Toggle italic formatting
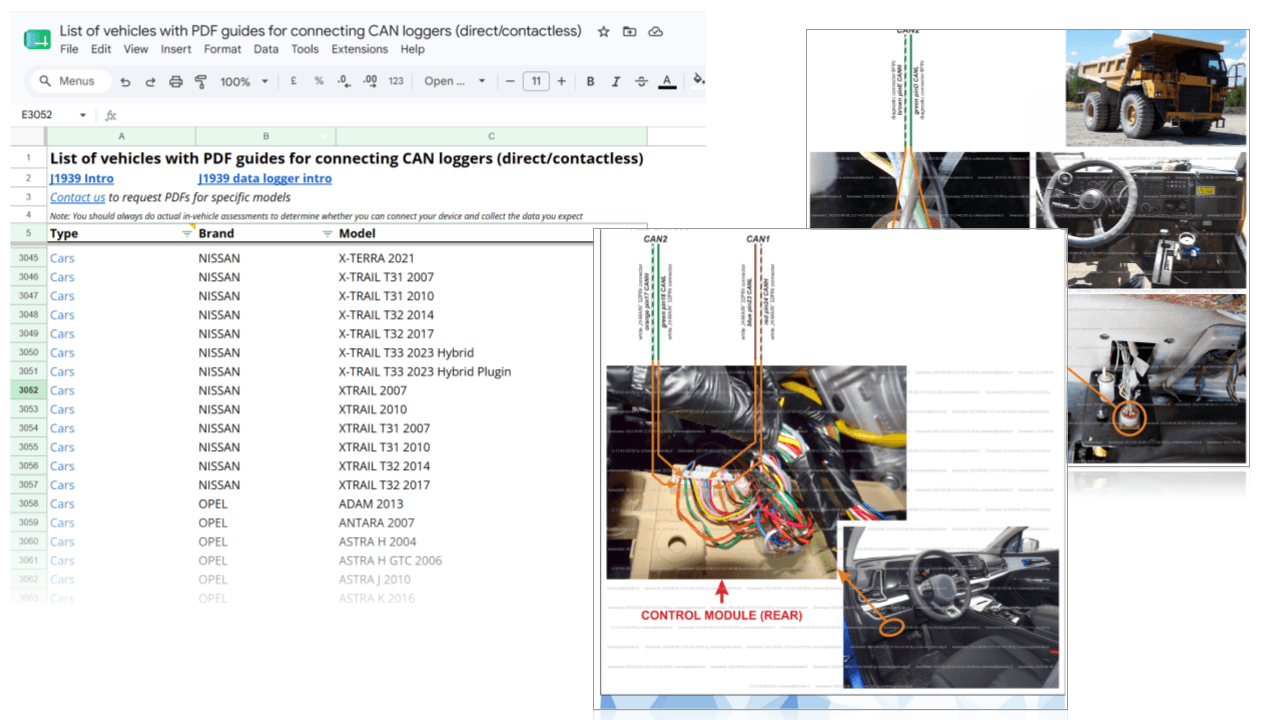The width and height of the screenshot is (1280, 720). click(616, 81)
